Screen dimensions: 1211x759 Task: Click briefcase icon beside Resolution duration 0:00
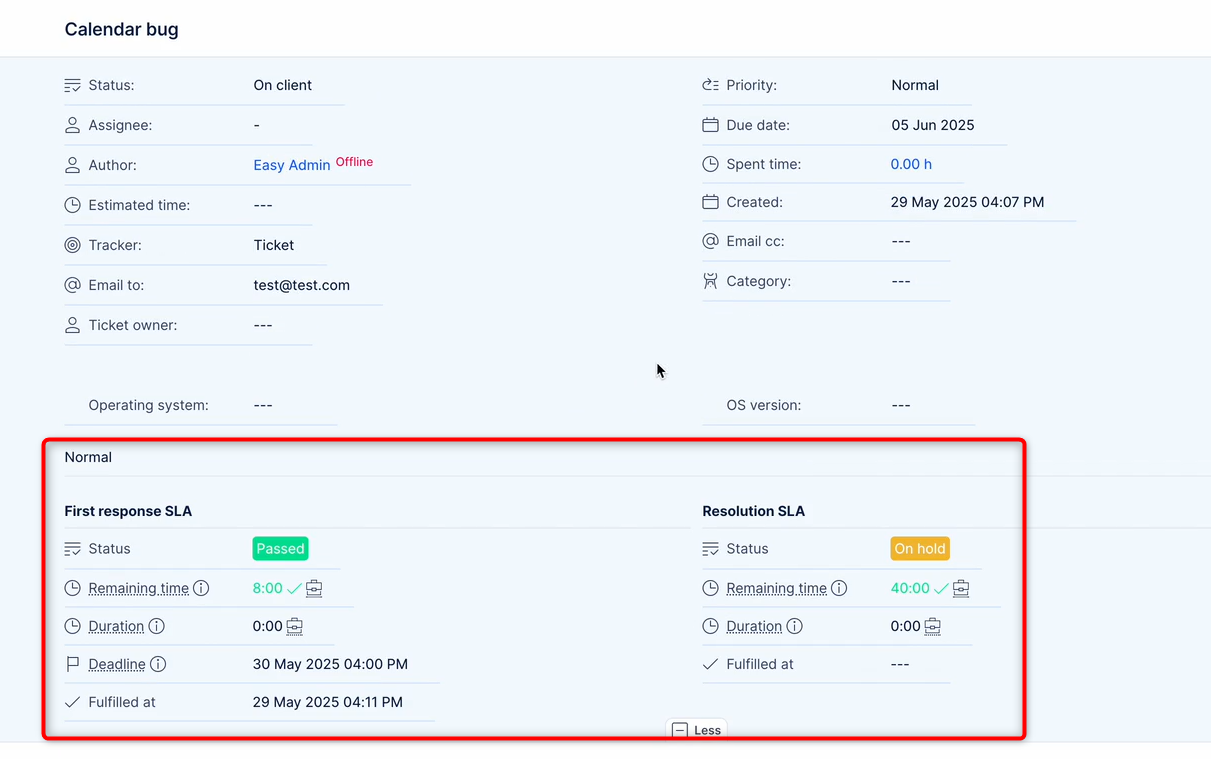[x=932, y=626]
